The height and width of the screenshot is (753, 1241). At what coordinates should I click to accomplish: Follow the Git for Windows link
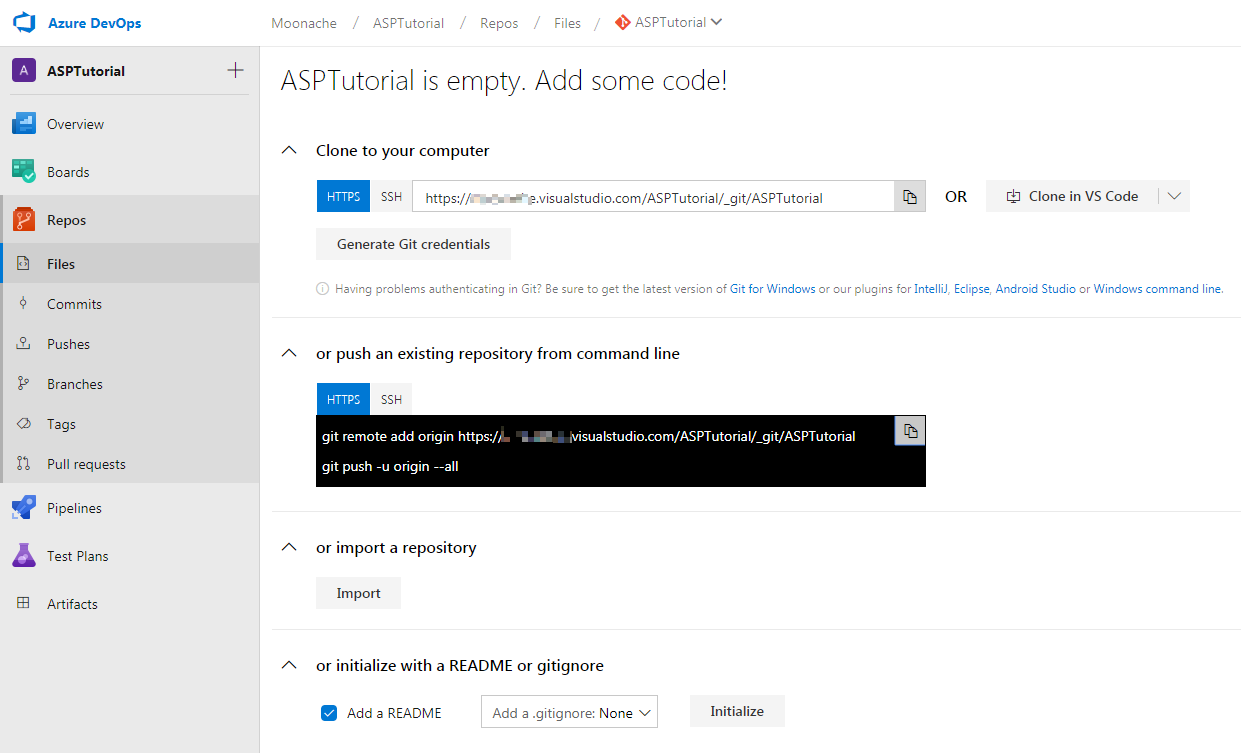click(x=772, y=289)
